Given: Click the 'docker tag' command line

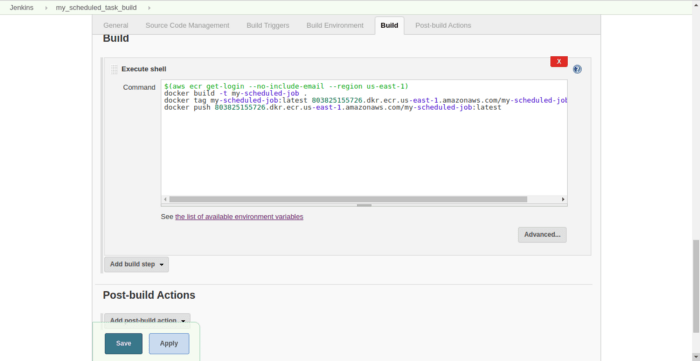Looking at the screenshot, I should 365,100.
